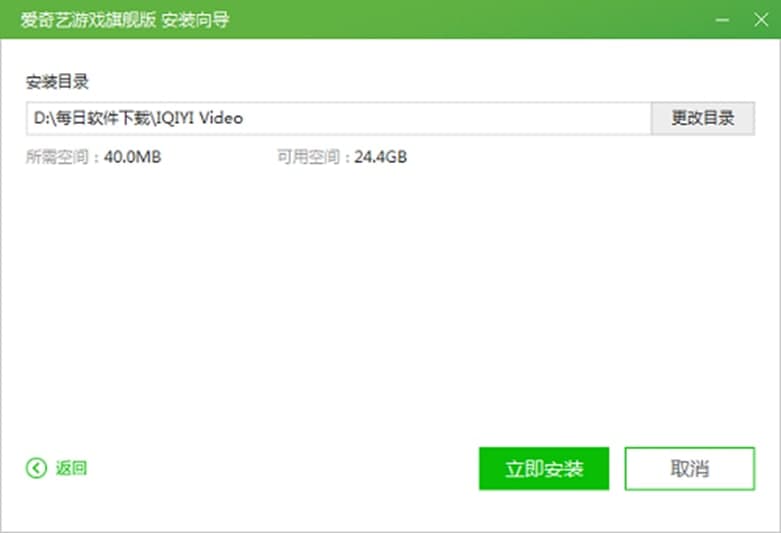The image size is (781, 533).
Task: Open directory chooser via 更改目录
Action: 703,119
